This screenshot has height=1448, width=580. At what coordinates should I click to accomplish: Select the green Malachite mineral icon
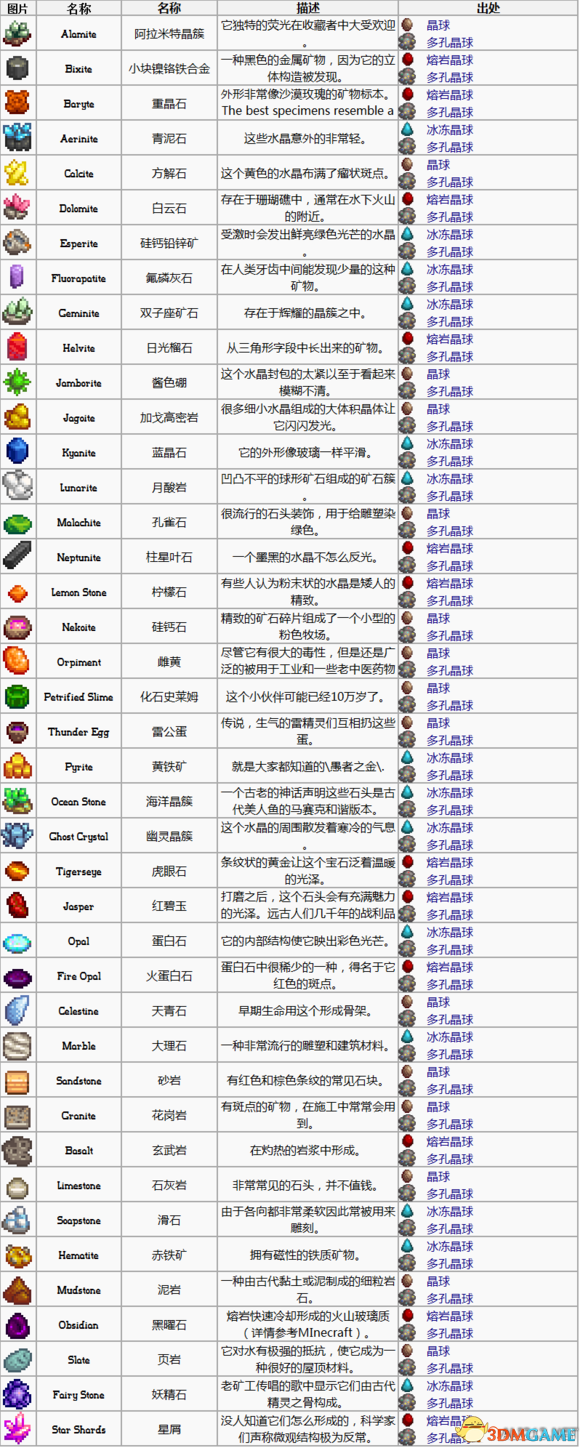[17, 522]
